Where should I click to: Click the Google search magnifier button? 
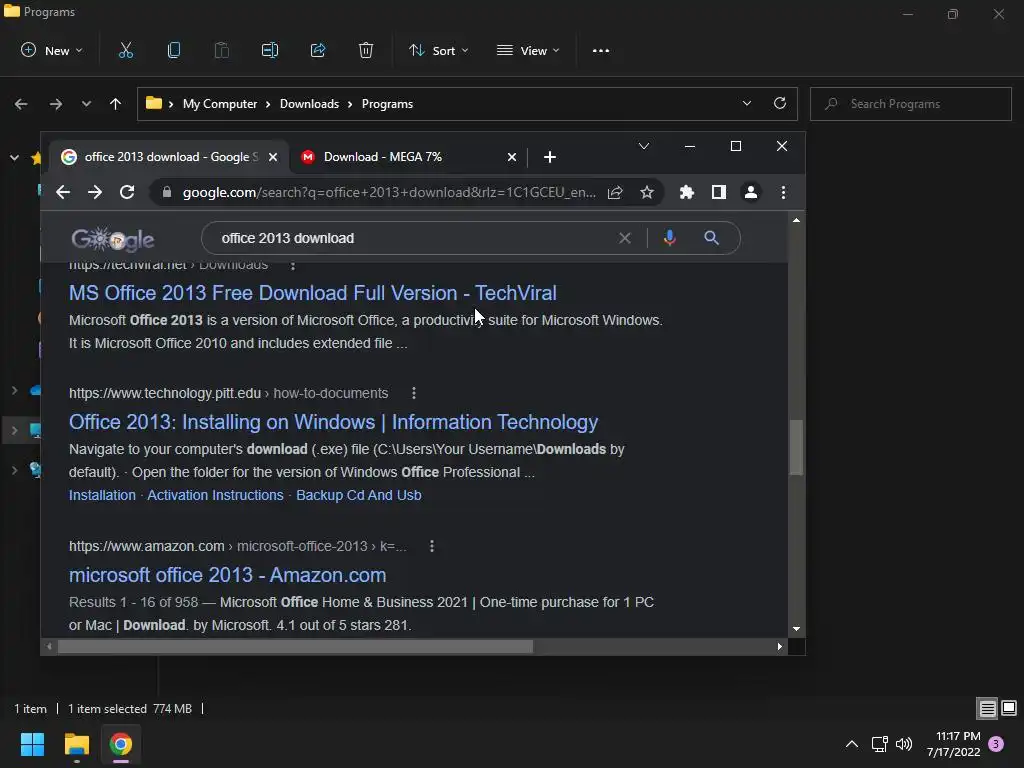coord(711,238)
